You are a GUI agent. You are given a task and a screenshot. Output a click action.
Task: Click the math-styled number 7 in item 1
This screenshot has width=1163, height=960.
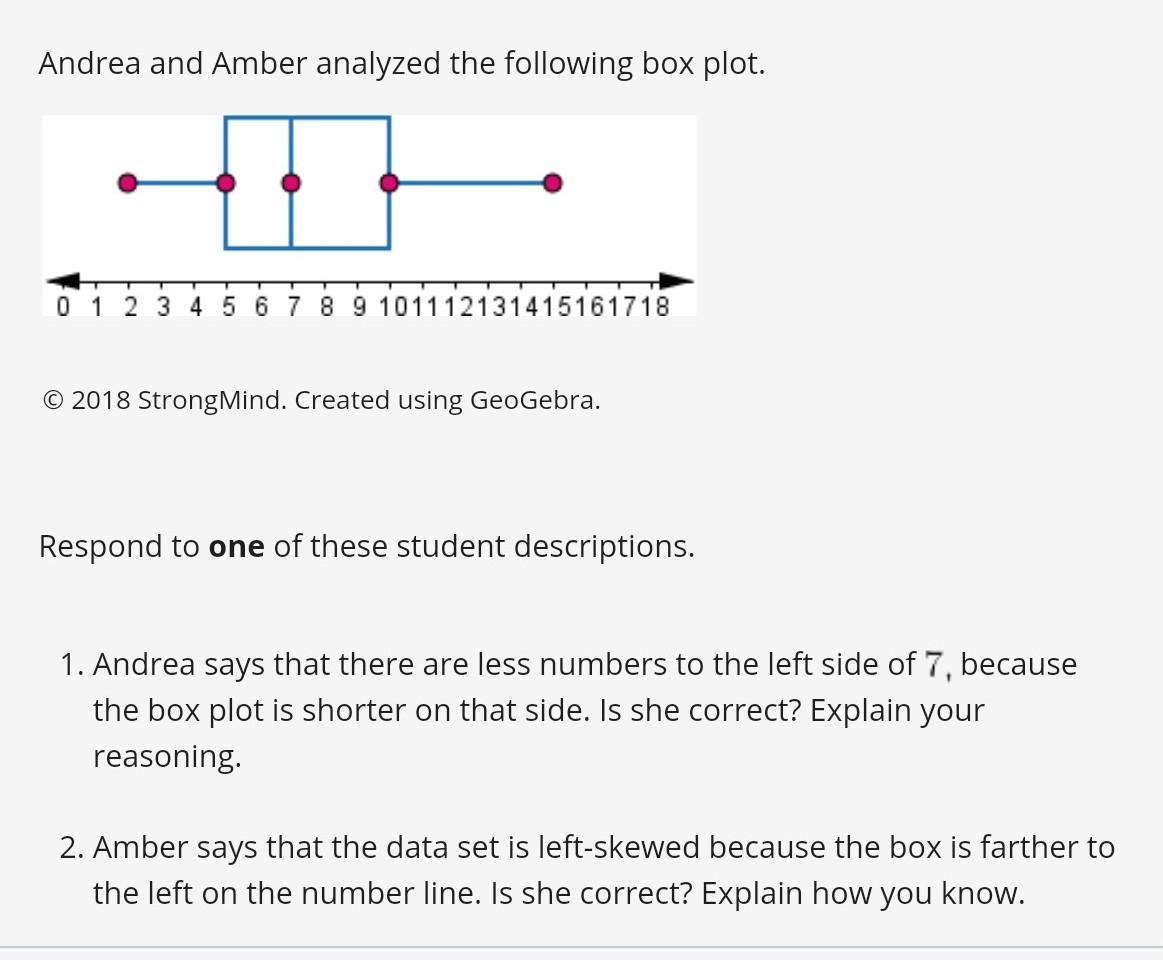click(934, 665)
